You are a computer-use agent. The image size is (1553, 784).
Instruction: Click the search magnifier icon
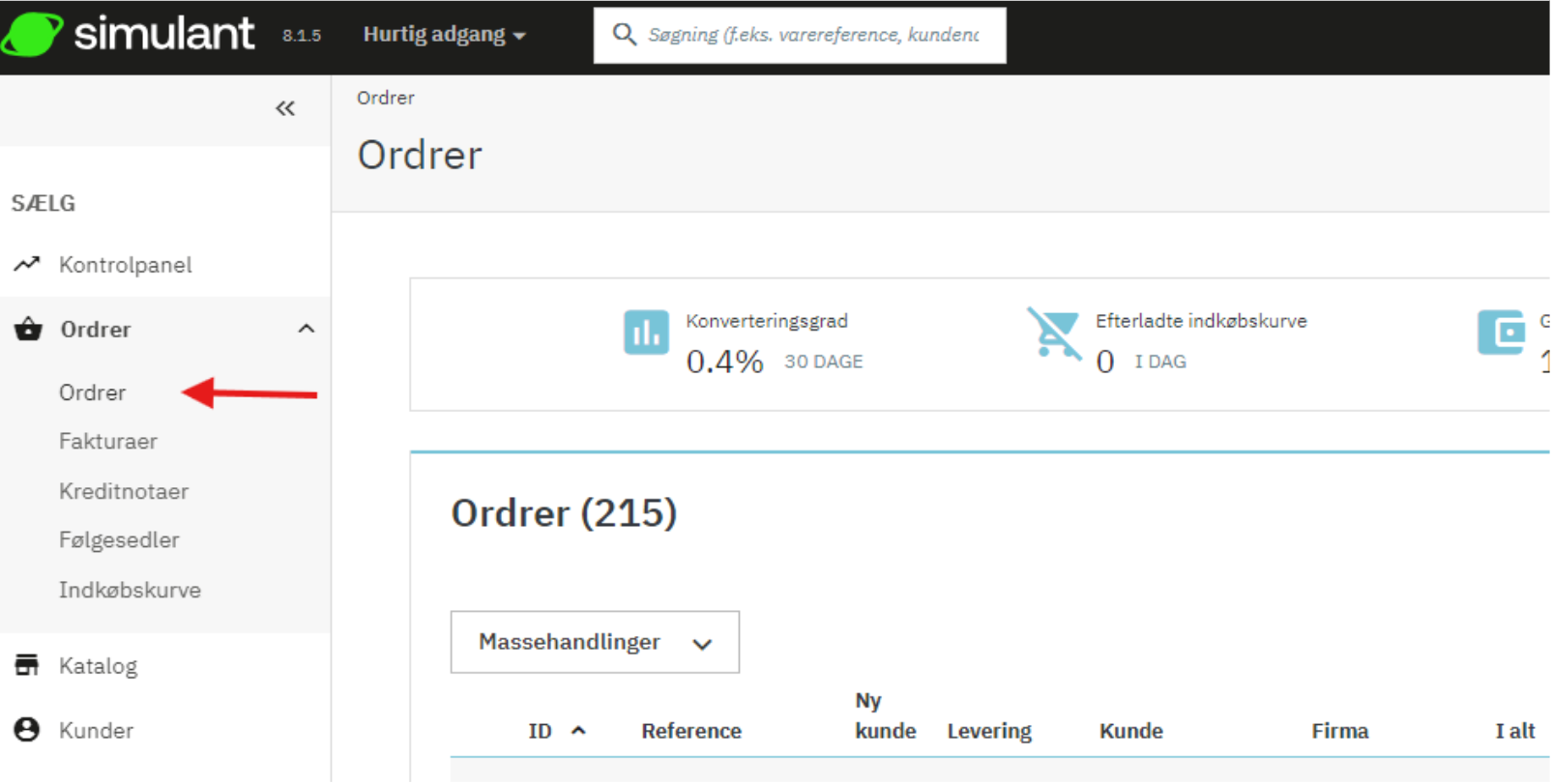coord(624,35)
